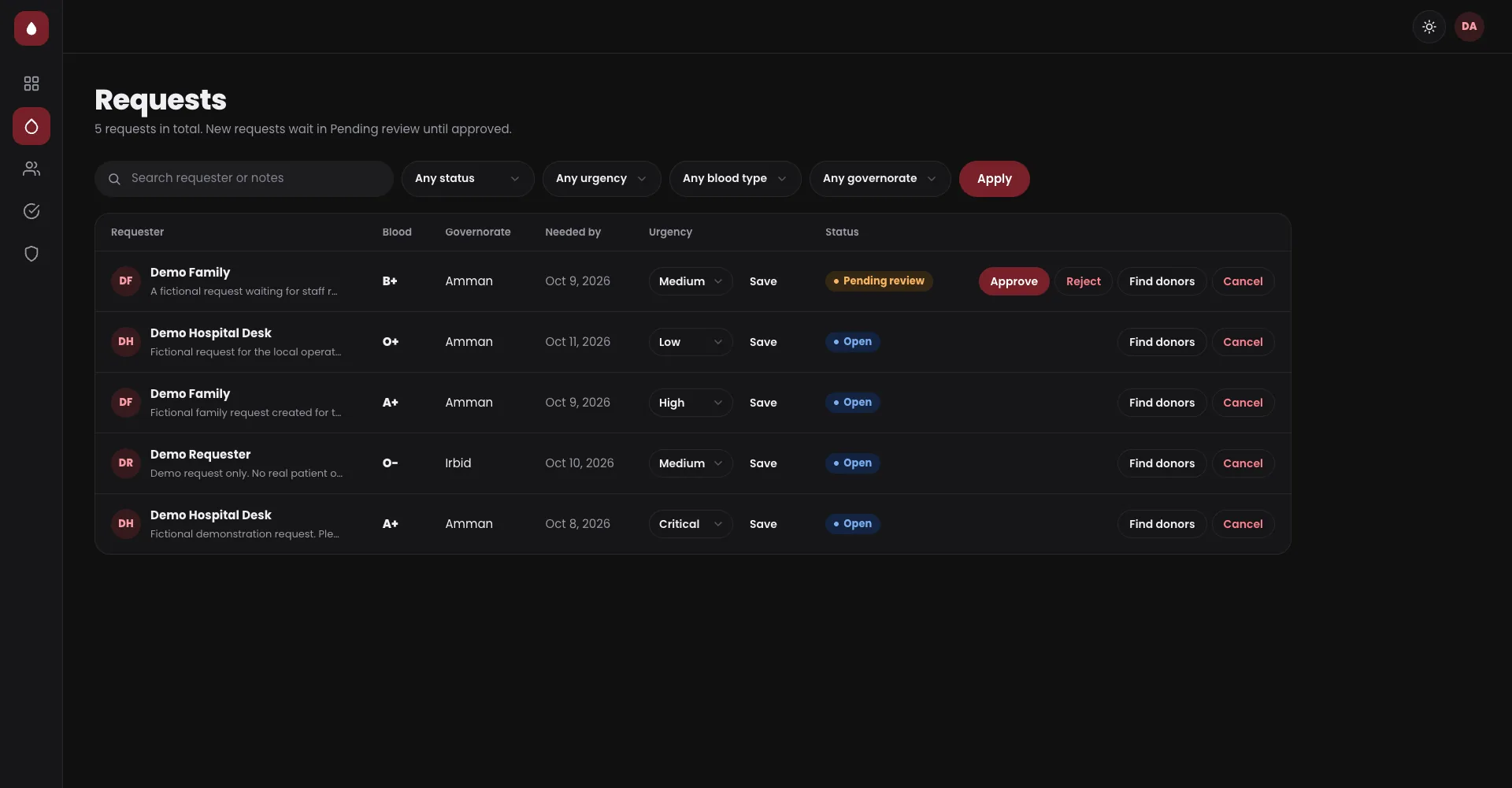Change urgency dropdown showing Critical
Viewport: 1512px width, 788px height.
tap(691, 524)
